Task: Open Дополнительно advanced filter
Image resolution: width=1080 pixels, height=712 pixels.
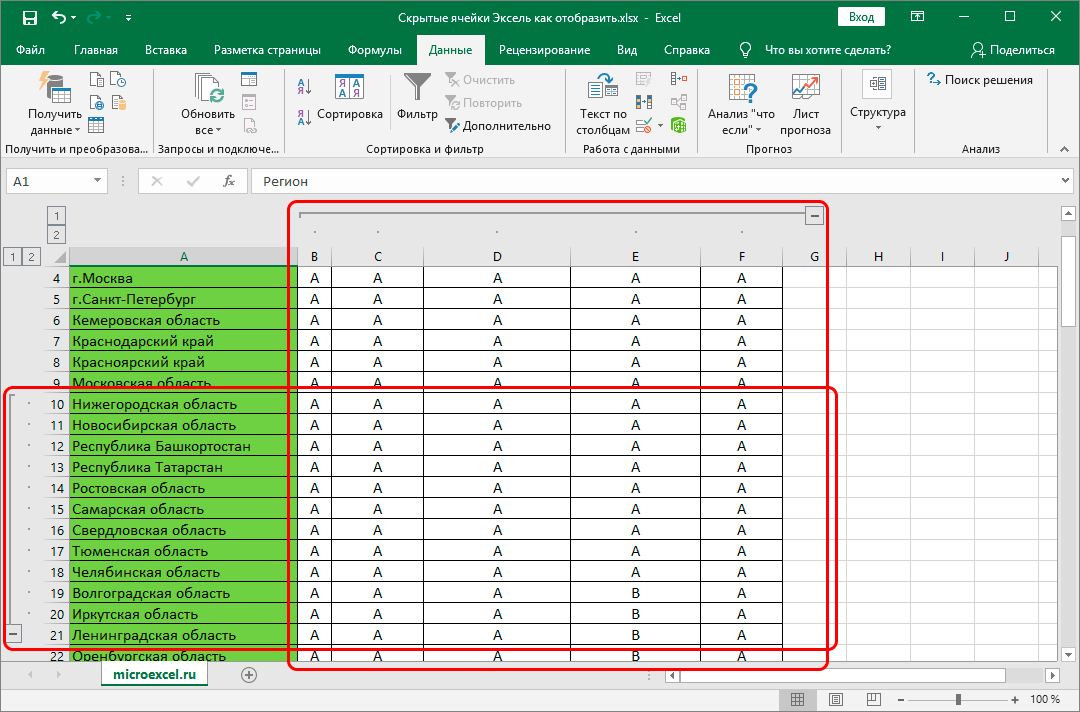Action: (x=498, y=125)
